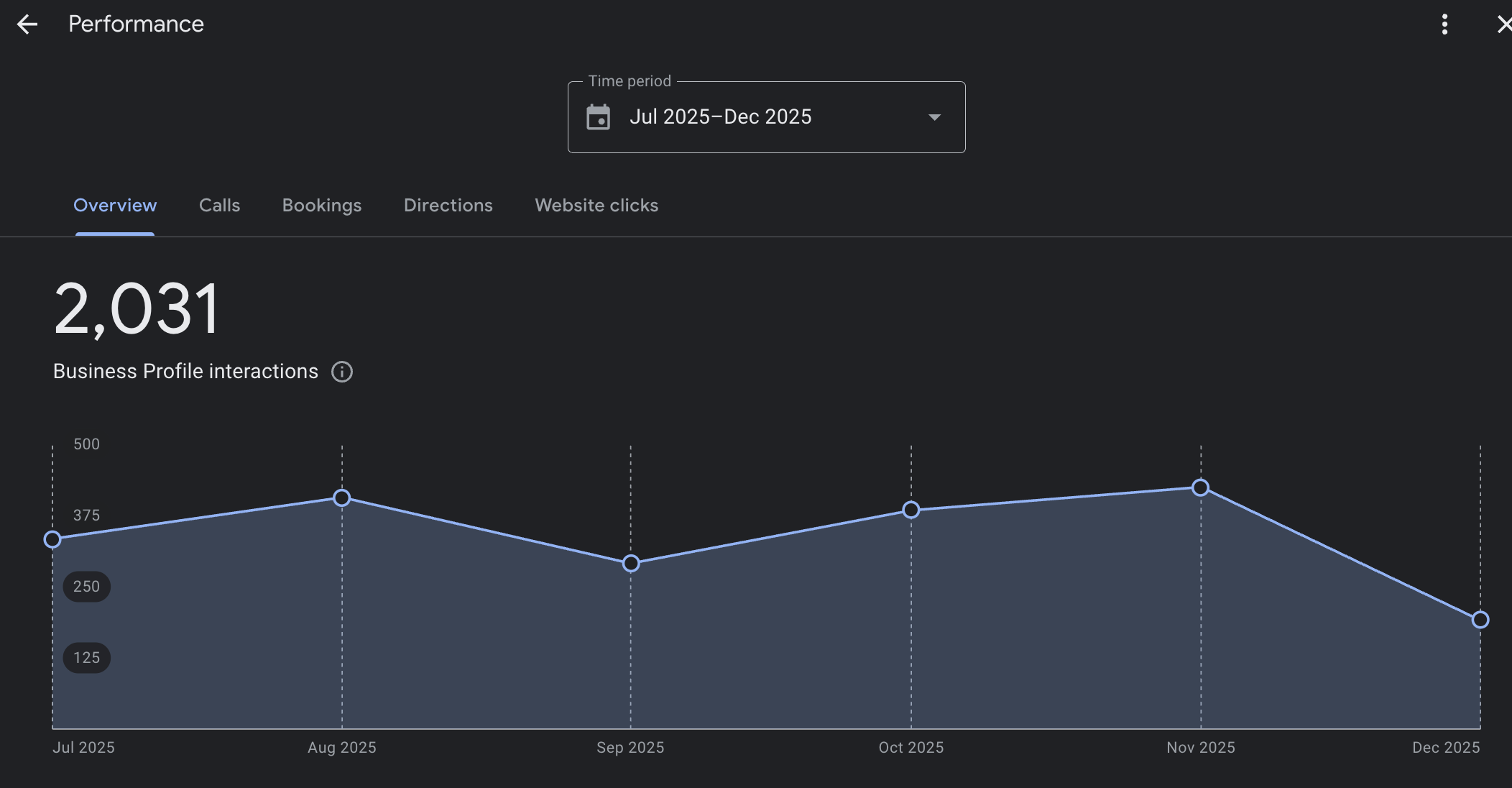Click the Overview tab

(115, 206)
